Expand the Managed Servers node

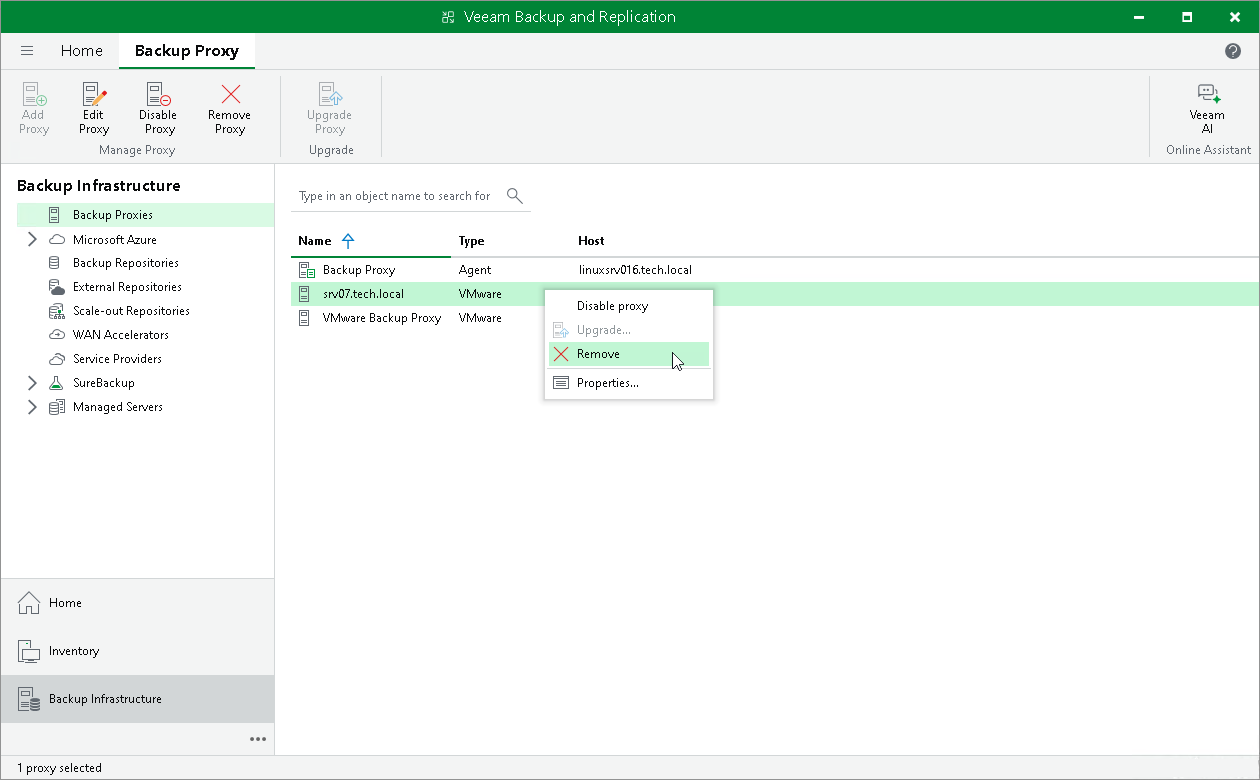(32, 407)
